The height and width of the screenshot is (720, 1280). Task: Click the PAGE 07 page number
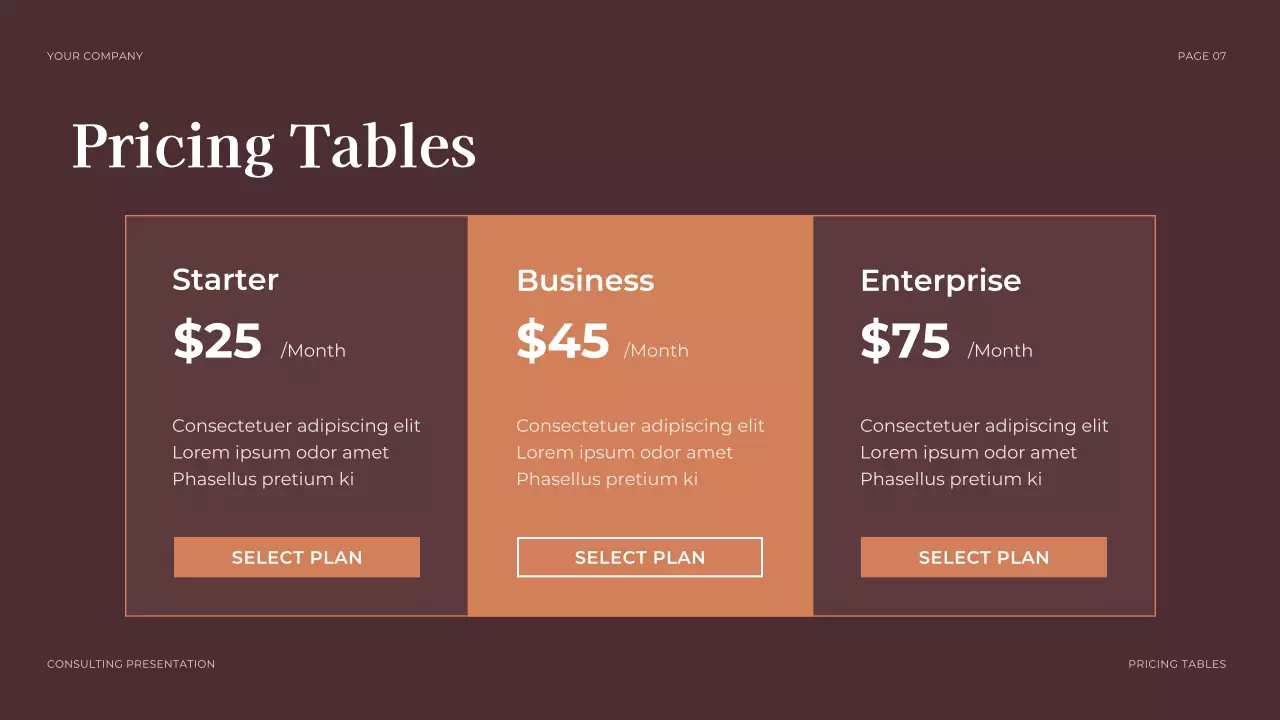[1202, 56]
